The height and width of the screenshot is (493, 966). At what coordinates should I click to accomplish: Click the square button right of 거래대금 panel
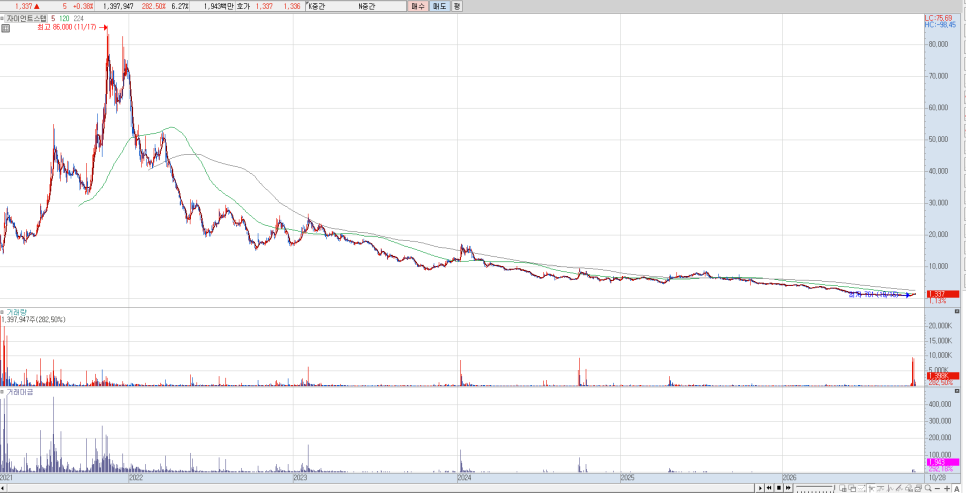[x=957, y=391]
